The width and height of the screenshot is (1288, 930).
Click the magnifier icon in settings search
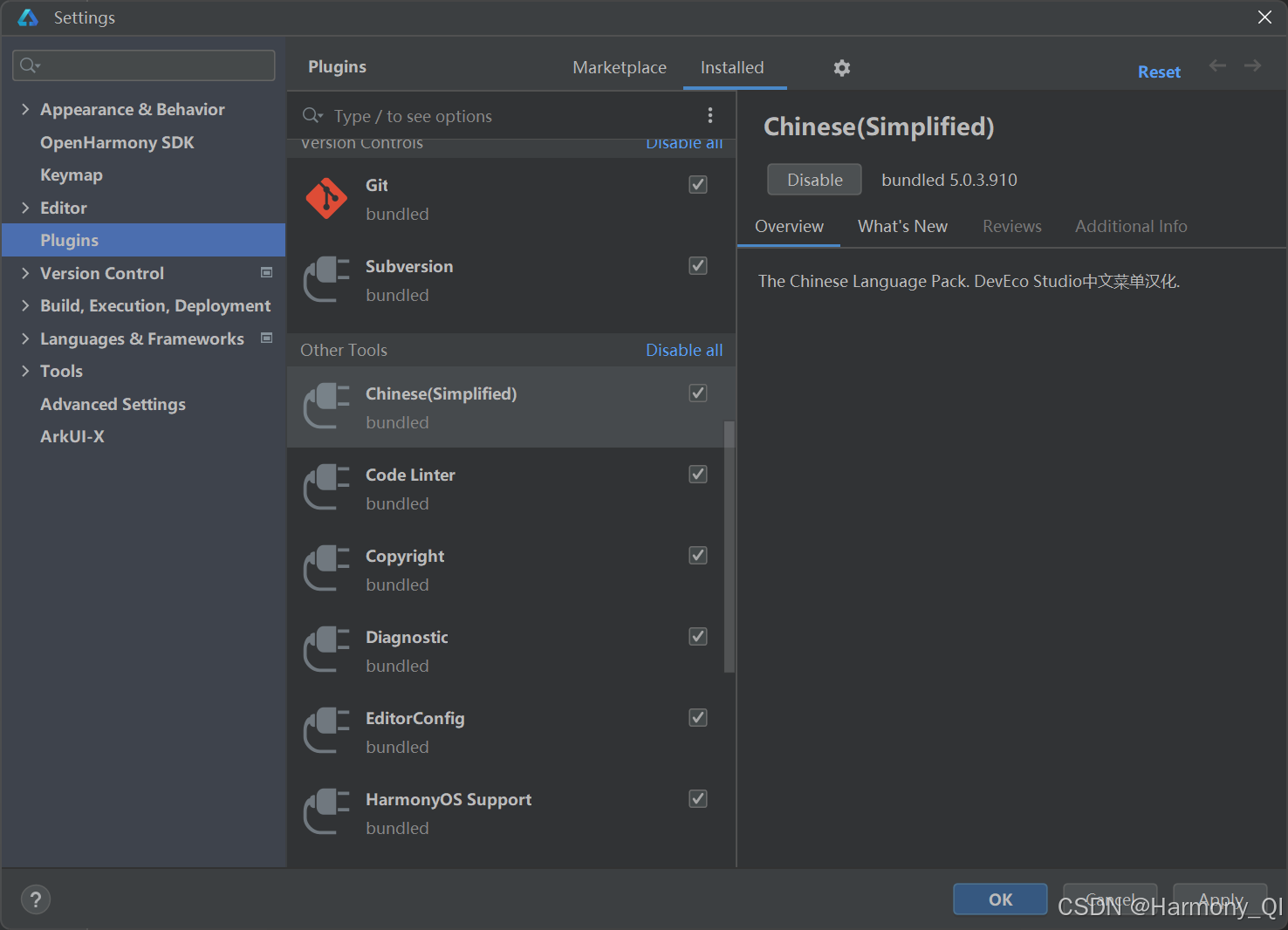click(30, 65)
